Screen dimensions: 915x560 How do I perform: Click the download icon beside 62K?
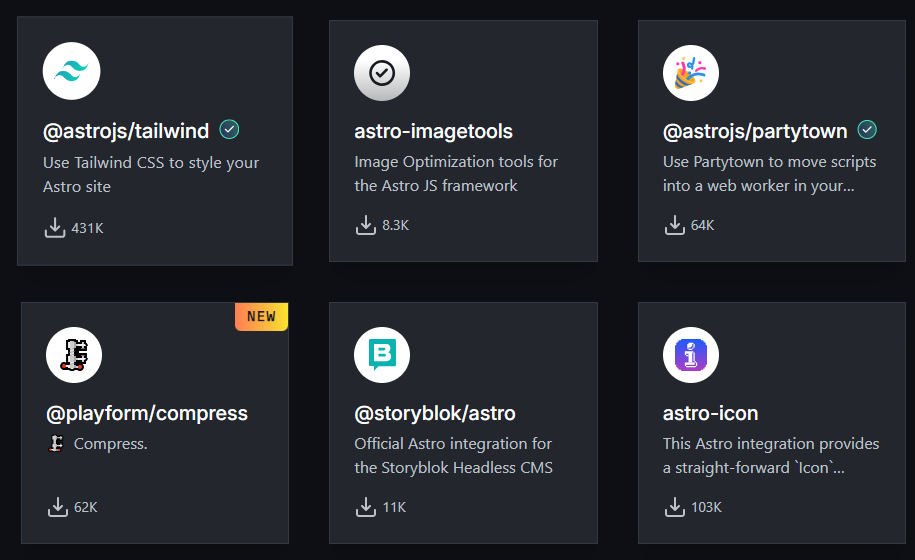[x=58, y=507]
